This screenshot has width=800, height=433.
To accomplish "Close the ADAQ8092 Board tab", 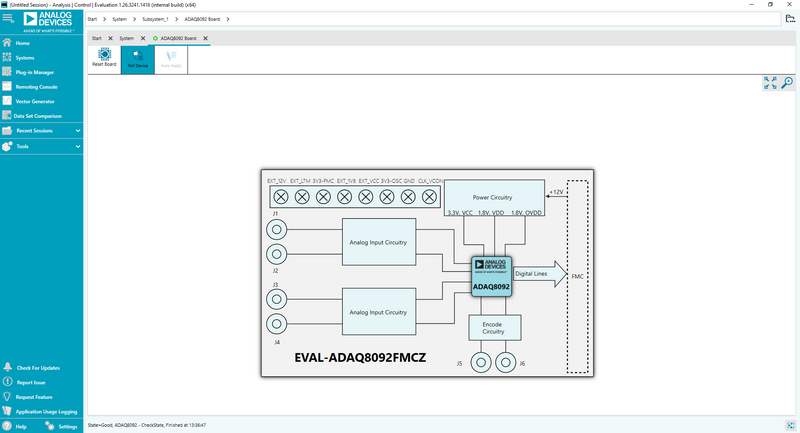I will tap(206, 38).
